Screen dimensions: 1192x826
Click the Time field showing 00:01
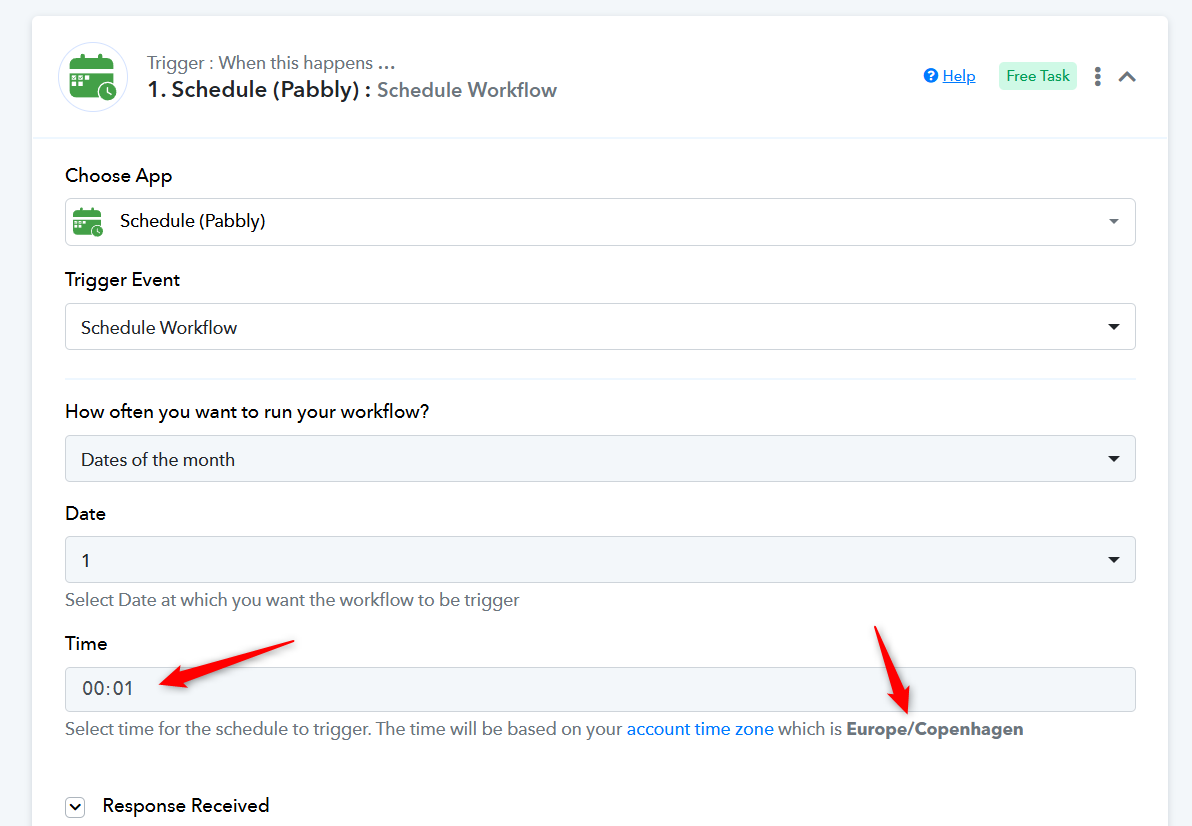[600, 689]
